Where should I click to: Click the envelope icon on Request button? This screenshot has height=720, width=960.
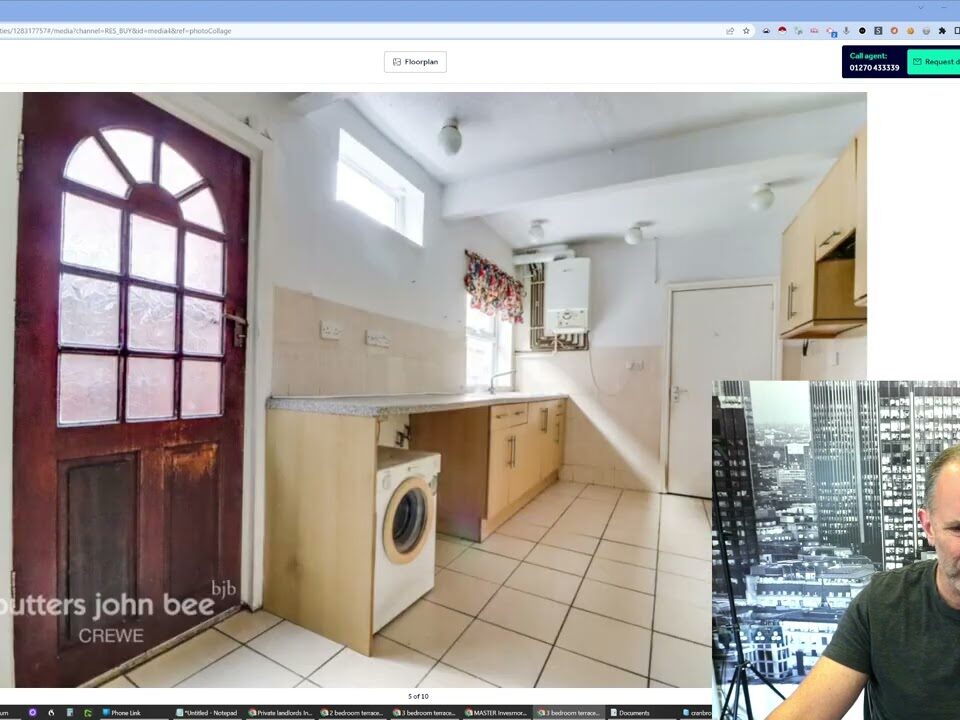coord(916,62)
